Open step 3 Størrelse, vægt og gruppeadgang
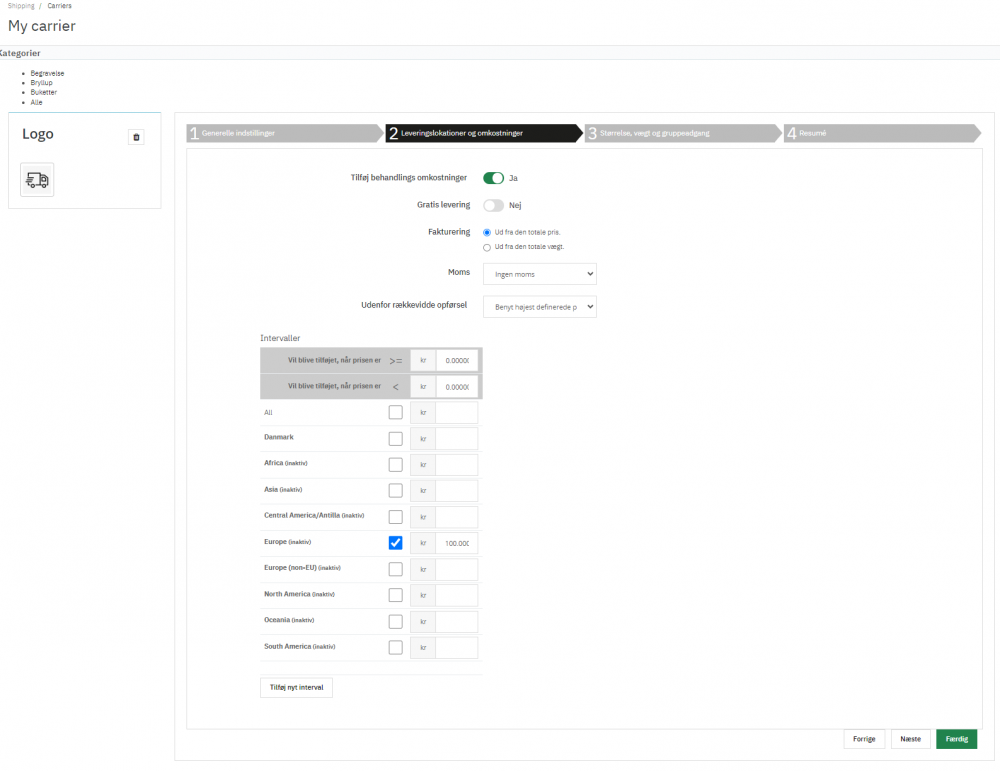Viewport: 1000px width, 771px height. tap(682, 133)
